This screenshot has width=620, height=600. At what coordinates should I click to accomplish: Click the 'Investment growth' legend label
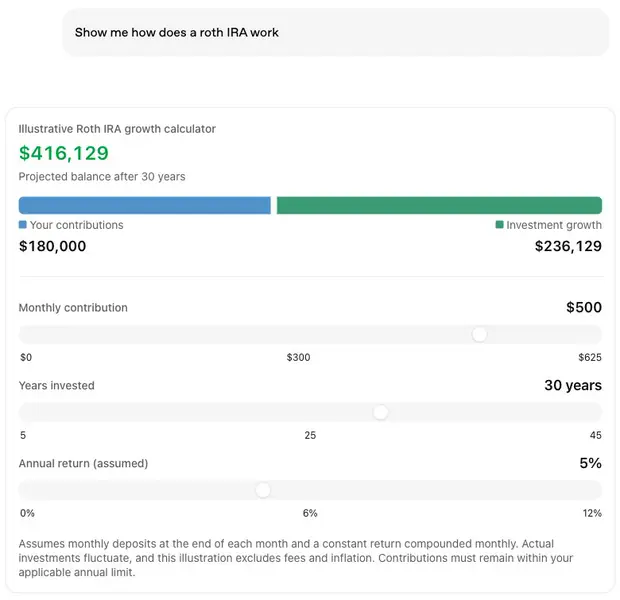[x=554, y=225]
